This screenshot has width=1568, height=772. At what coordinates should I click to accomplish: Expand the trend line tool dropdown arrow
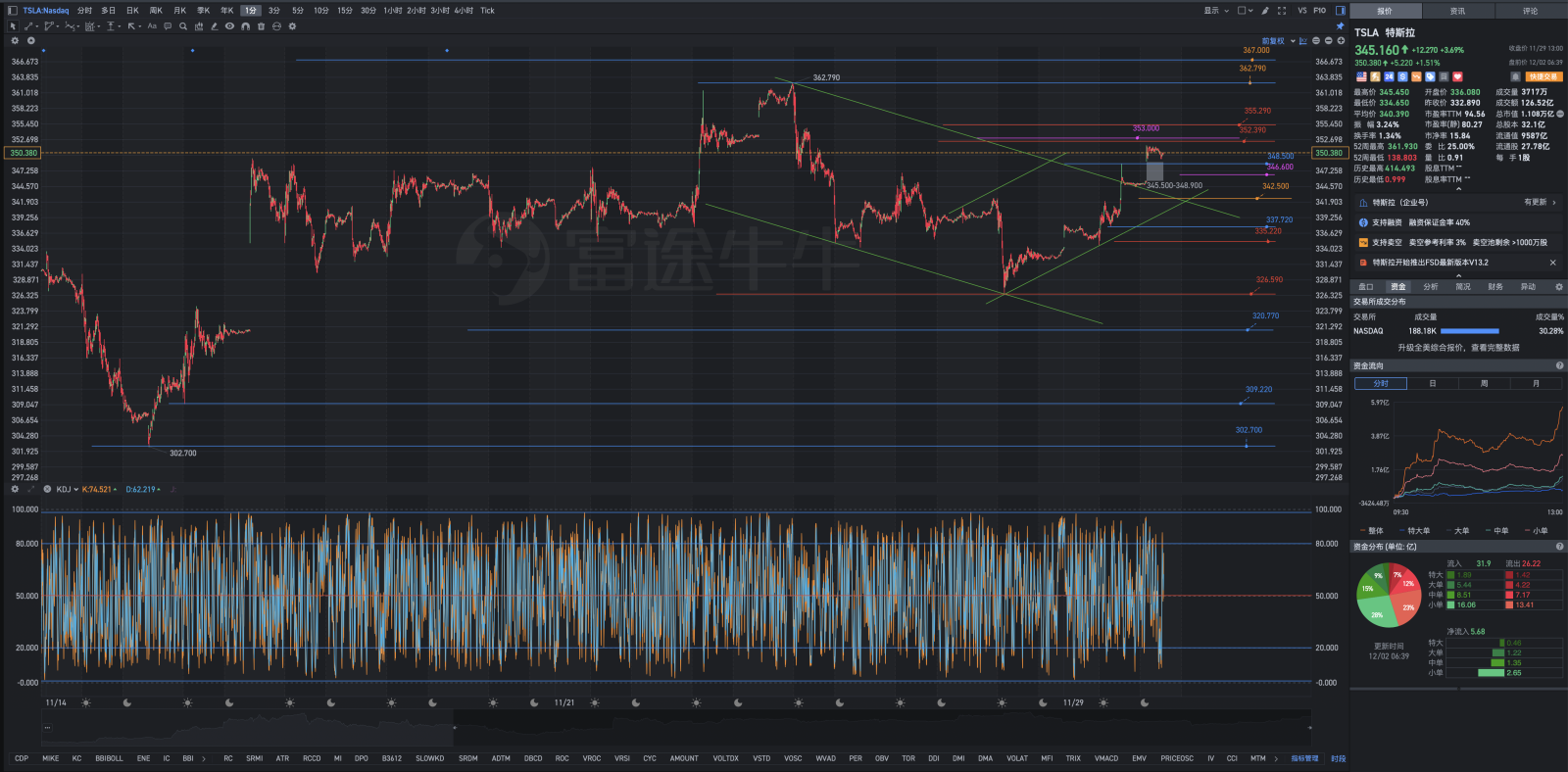coord(37,26)
